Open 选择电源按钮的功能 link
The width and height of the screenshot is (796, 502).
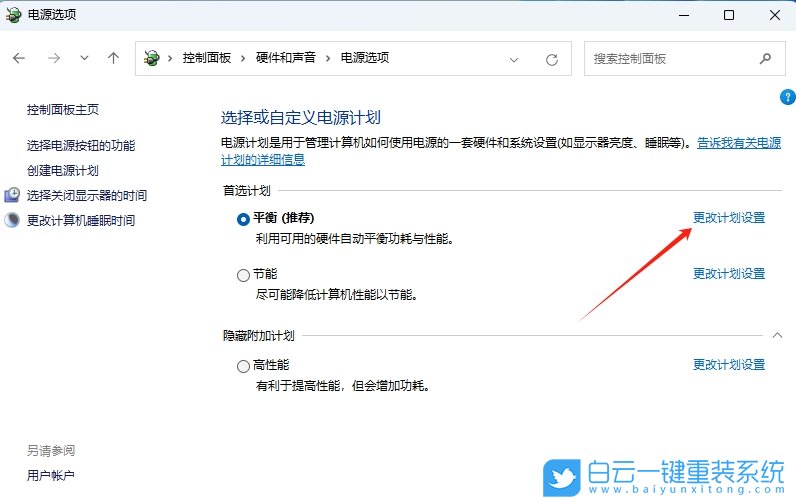tap(81, 146)
